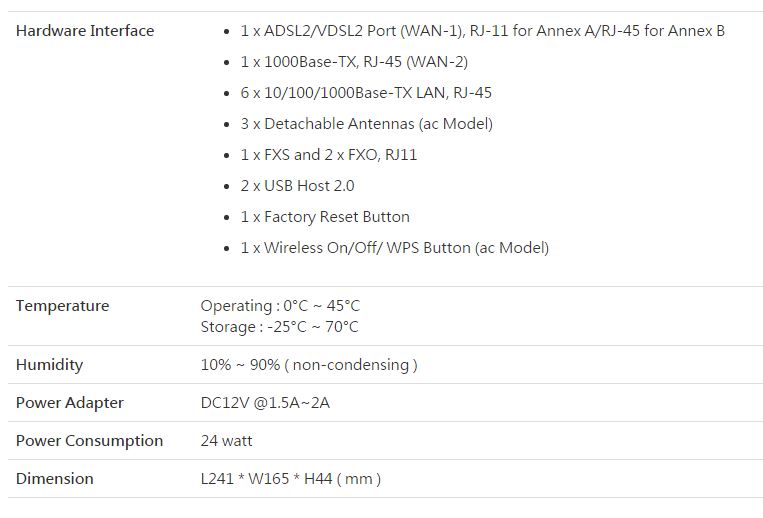Select the 10% ~ 90% non-condensing value
Viewport: 763px width, 518px height.
309,365
